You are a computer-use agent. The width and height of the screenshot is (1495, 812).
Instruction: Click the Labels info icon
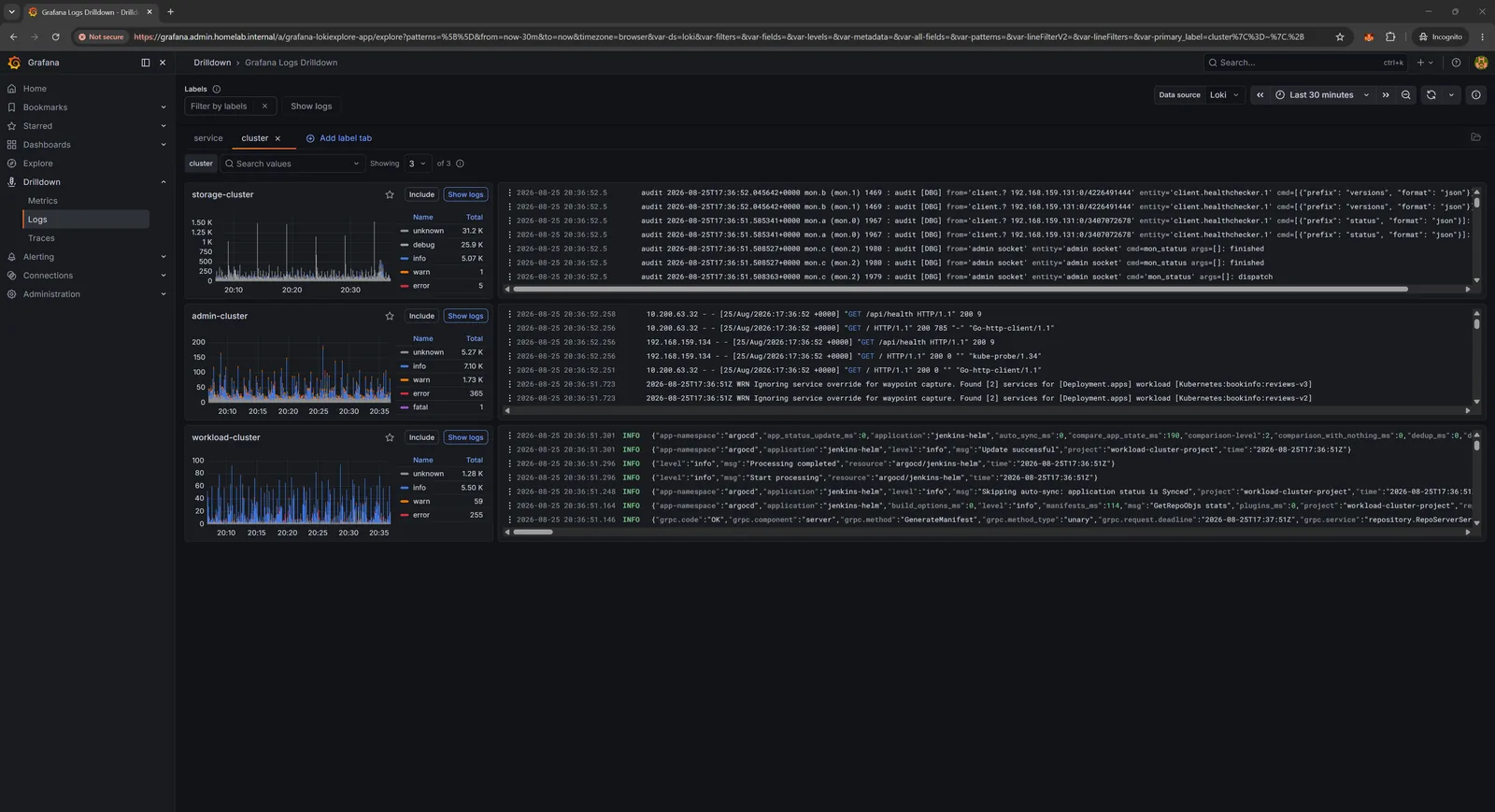[217, 89]
